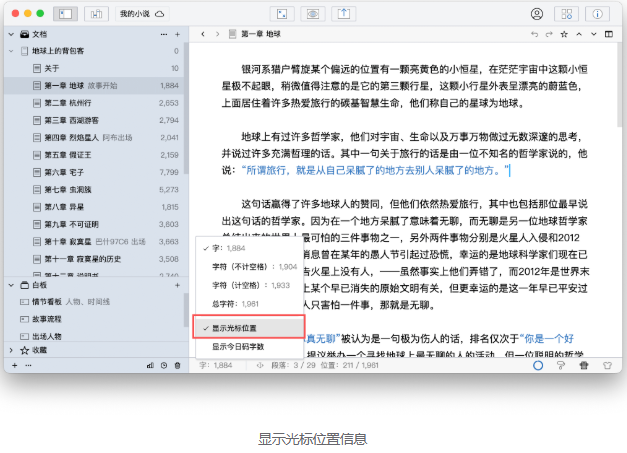Toggle the typewriter mode icon
Viewport: 627px width, 453px height.
(584, 365)
